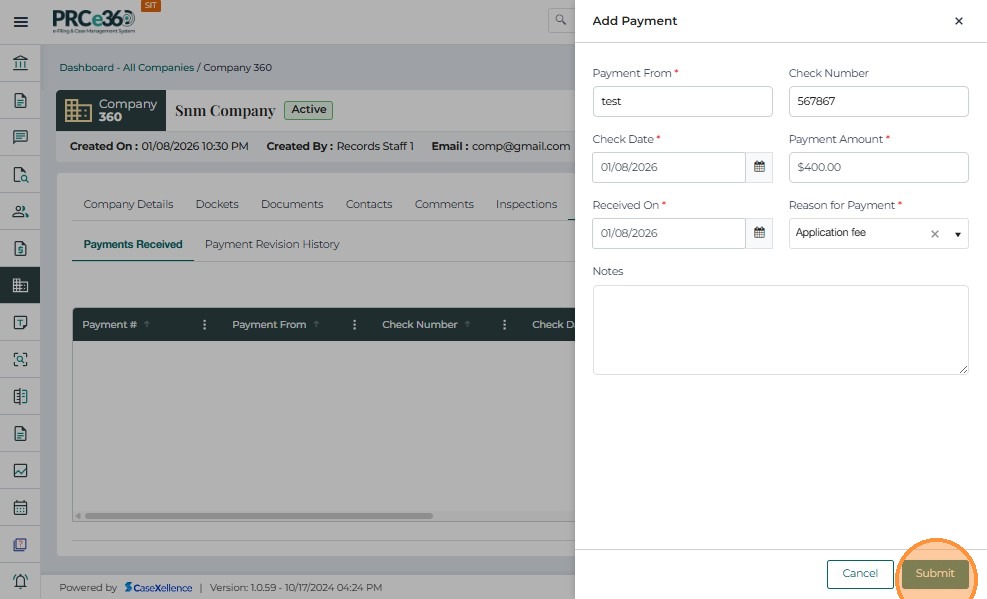Screen dimensions: 987x599
Task: Click into the Notes text area
Action: tap(780, 330)
